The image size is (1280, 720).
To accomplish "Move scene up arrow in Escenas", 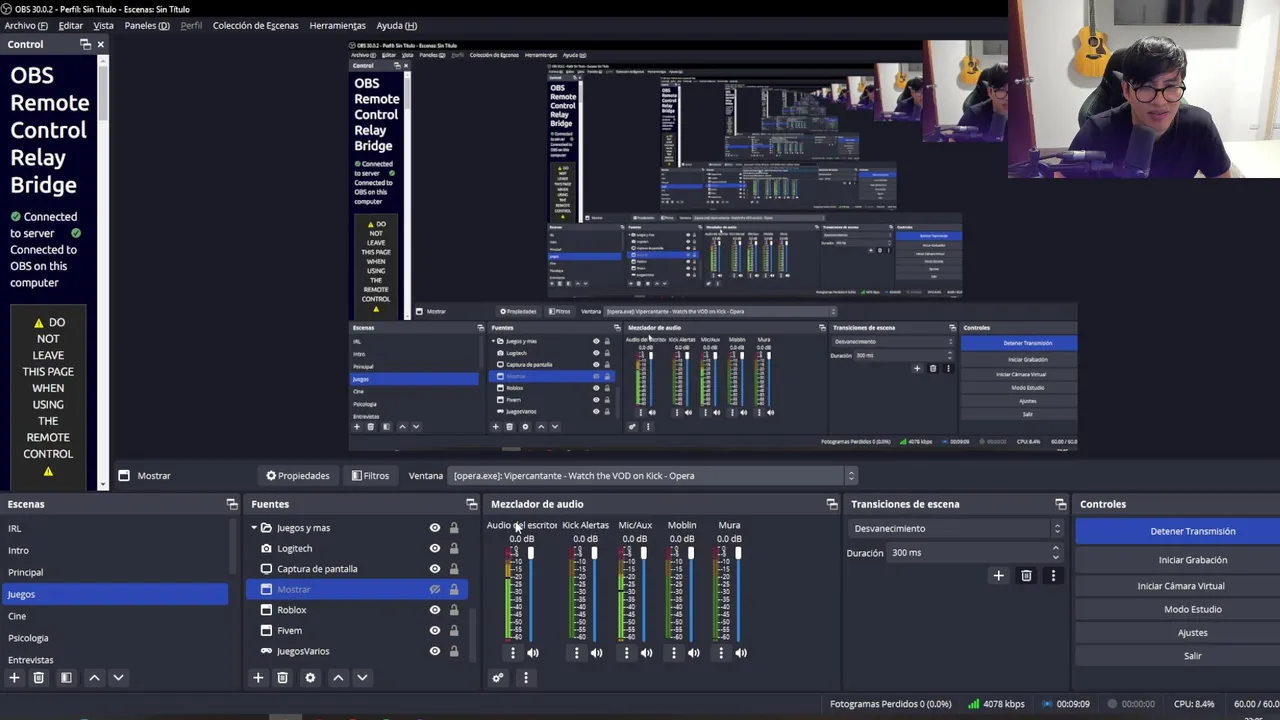I will 94,678.
